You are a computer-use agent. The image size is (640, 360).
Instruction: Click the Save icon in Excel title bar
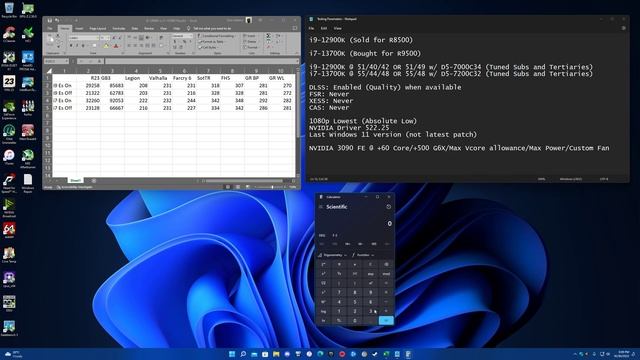[49, 20]
